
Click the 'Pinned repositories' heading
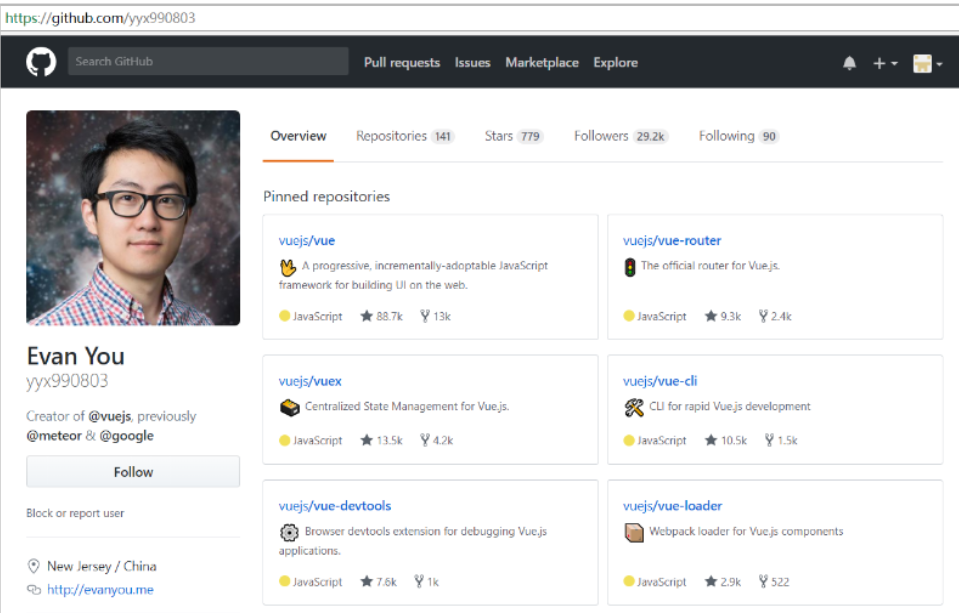point(326,196)
